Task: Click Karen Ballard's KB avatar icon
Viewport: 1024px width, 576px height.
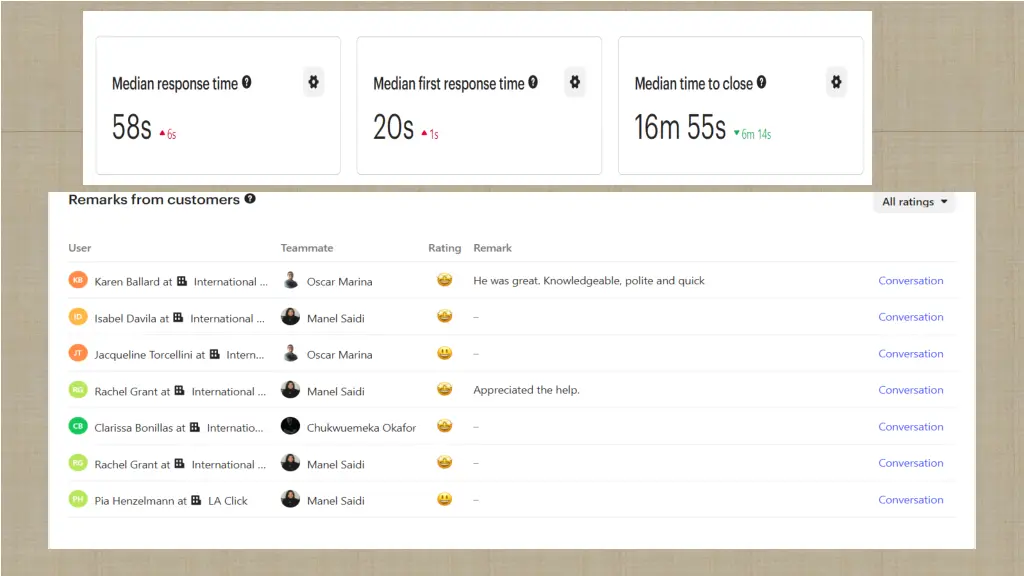Action: 78,281
